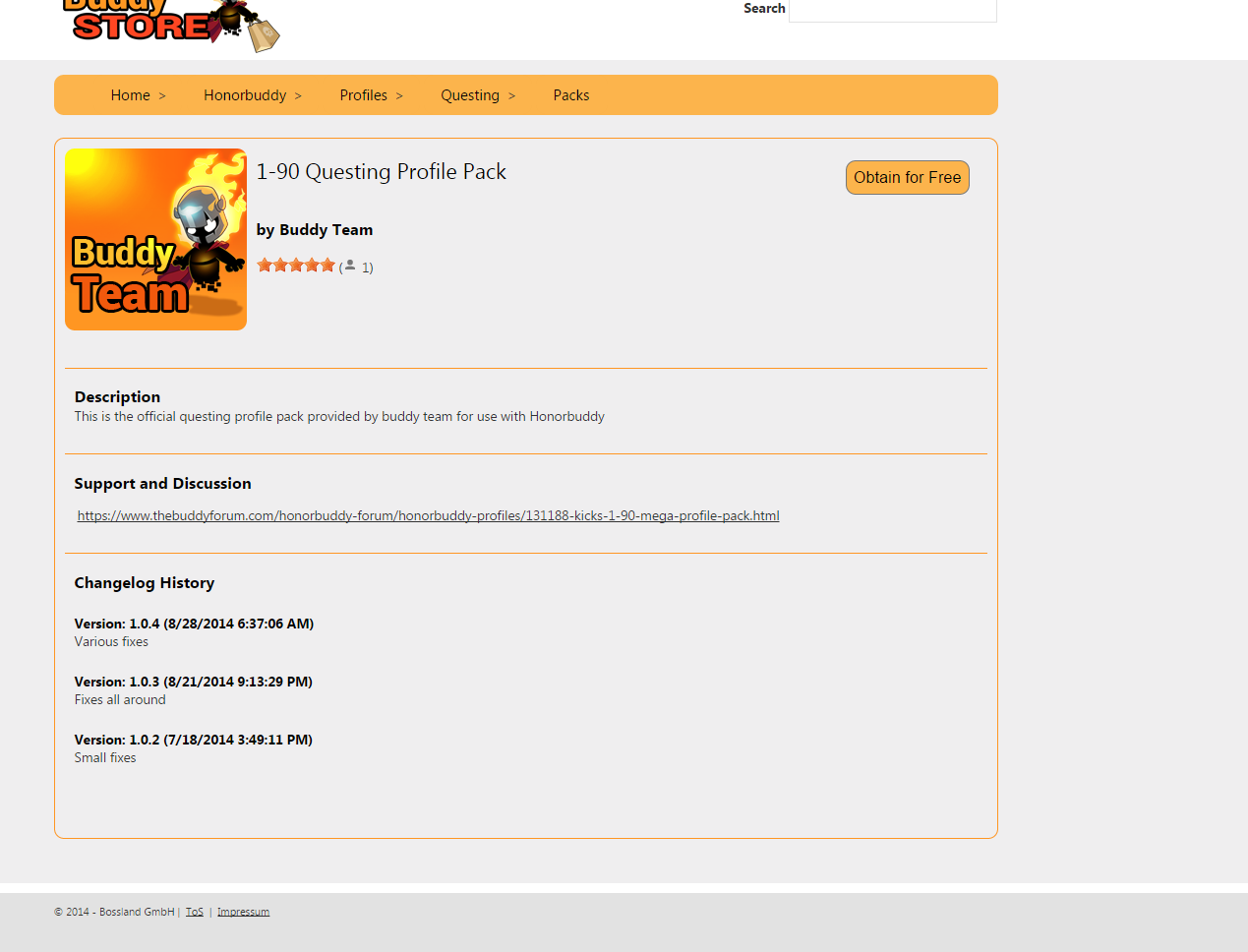Click the "Fixes all around" changelog note
Viewport: 1248px width, 952px height.
tap(120, 700)
